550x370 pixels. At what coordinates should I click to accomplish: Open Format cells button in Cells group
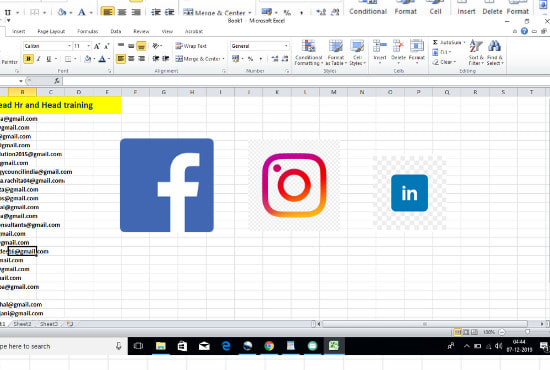(x=417, y=52)
